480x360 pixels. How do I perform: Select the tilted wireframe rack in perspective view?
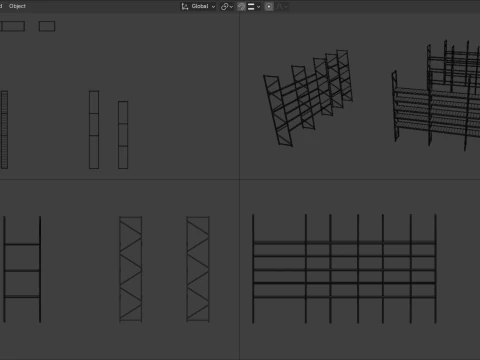click(308, 98)
